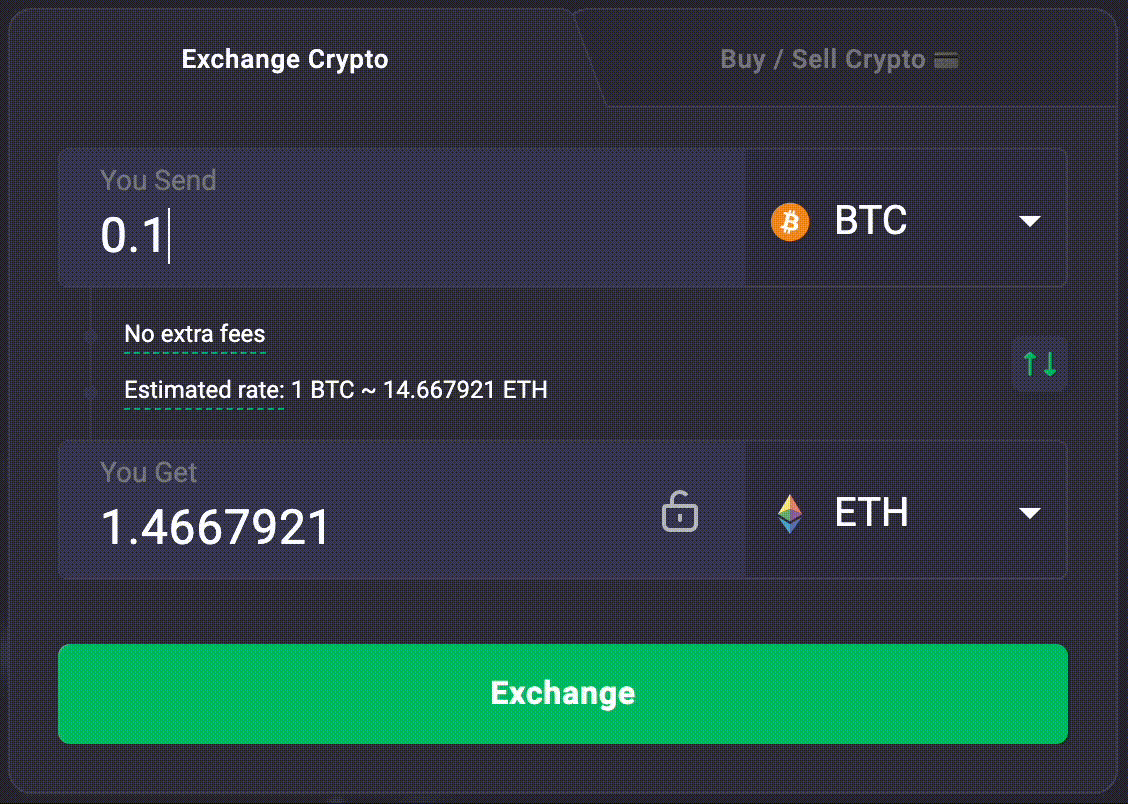Screen dimensions: 1128x804
Task: Click the You Send label
Action: [158, 181]
